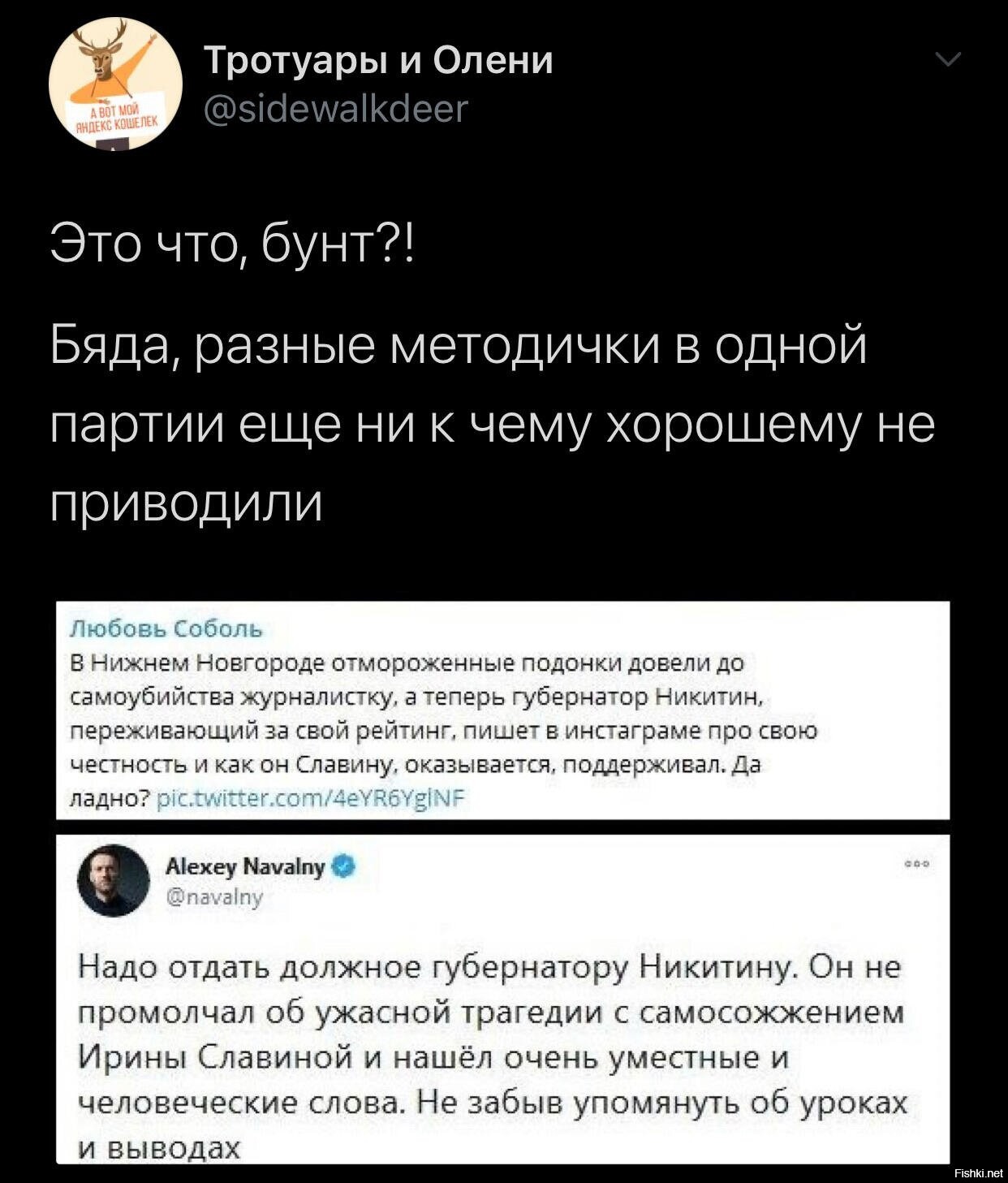1008x1183 pixels.
Task: Click the Alexey Navalny account name
Action: tap(244, 868)
